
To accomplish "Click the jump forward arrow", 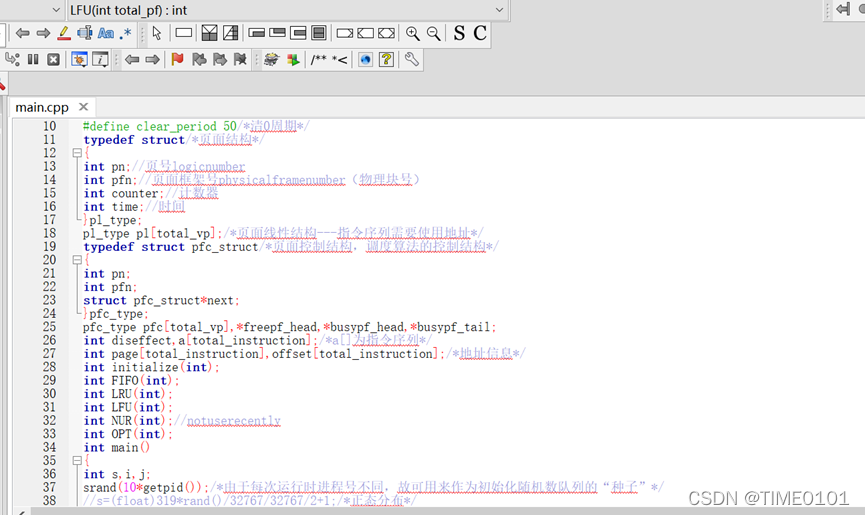I will coord(153,59).
